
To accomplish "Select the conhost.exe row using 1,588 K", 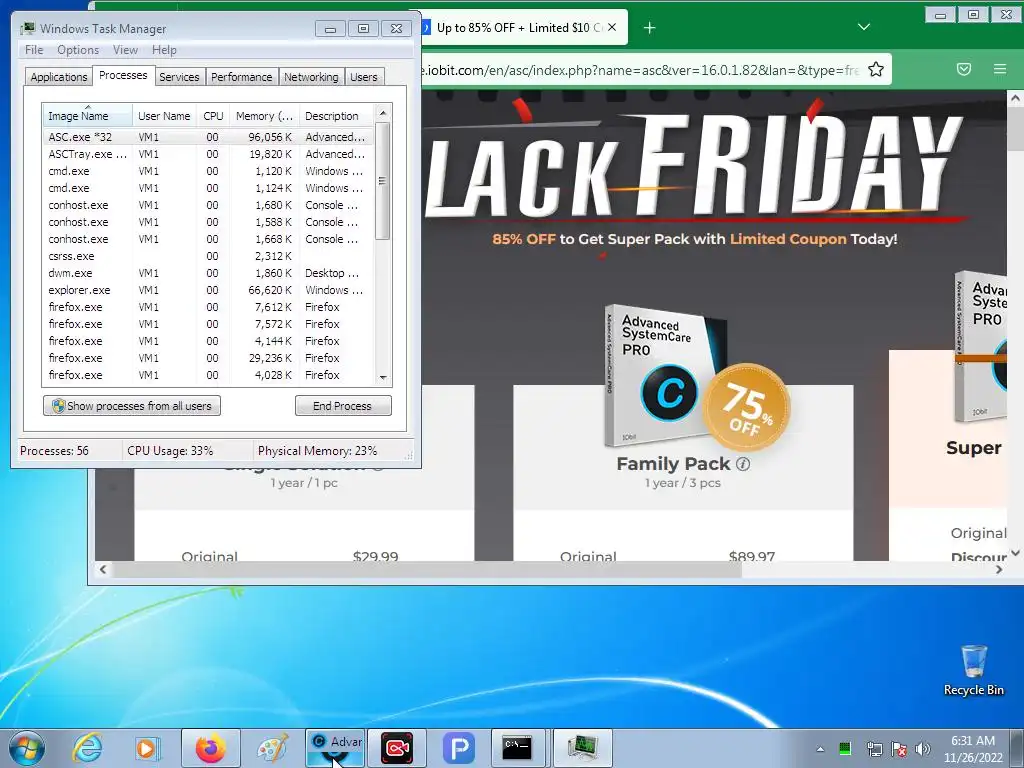I will click(x=209, y=222).
